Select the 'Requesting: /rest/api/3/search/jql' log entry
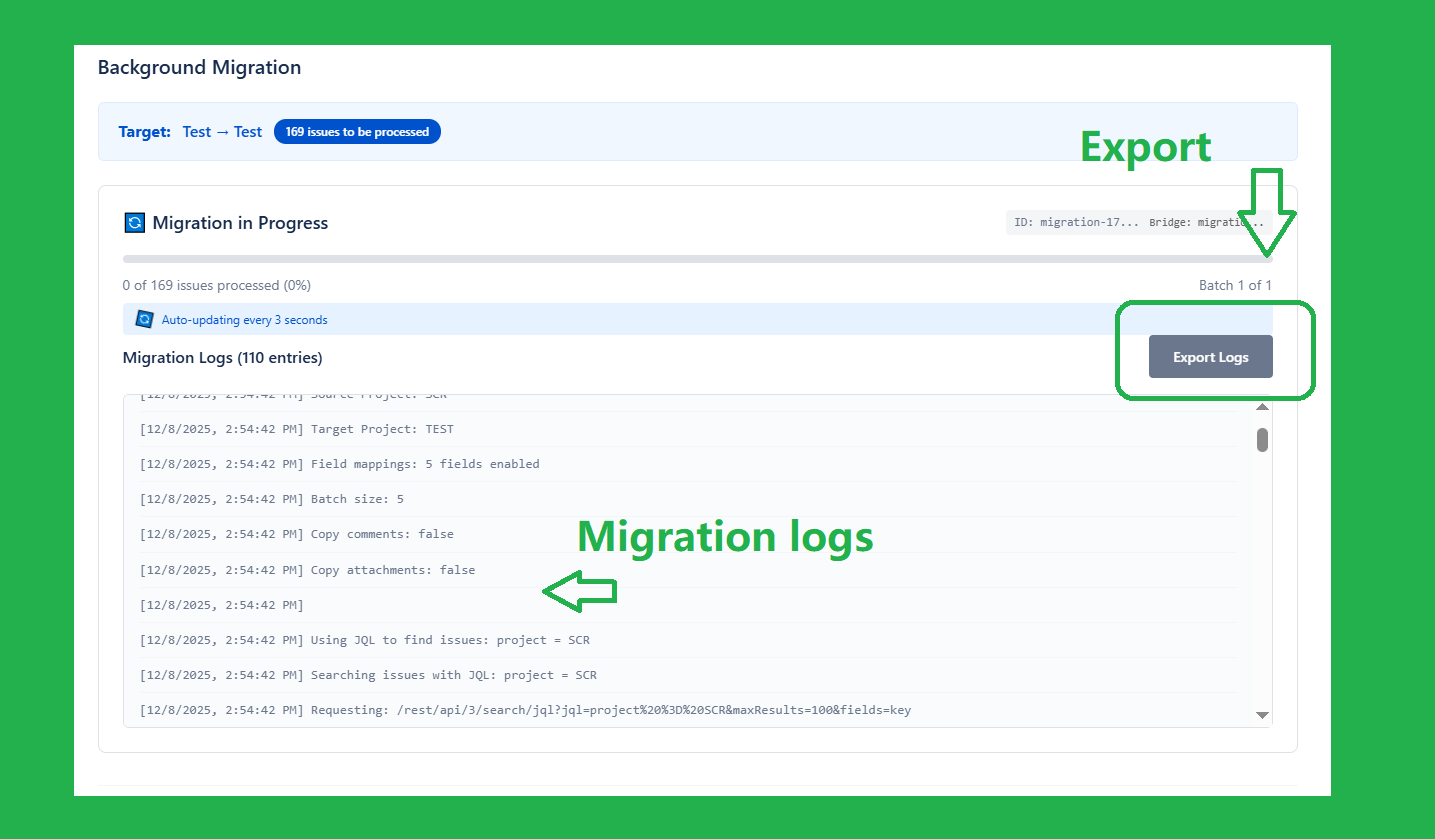This screenshot has width=1435, height=839. point(687,710)
